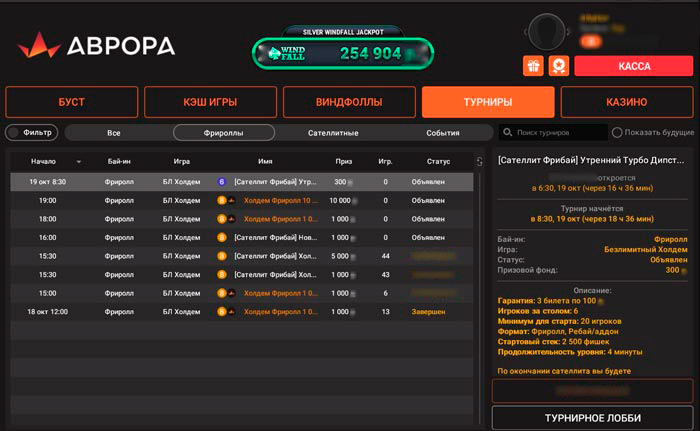
Task: Open the ВИНДФОЛЛЫ section
Action: tap(349, 102)
